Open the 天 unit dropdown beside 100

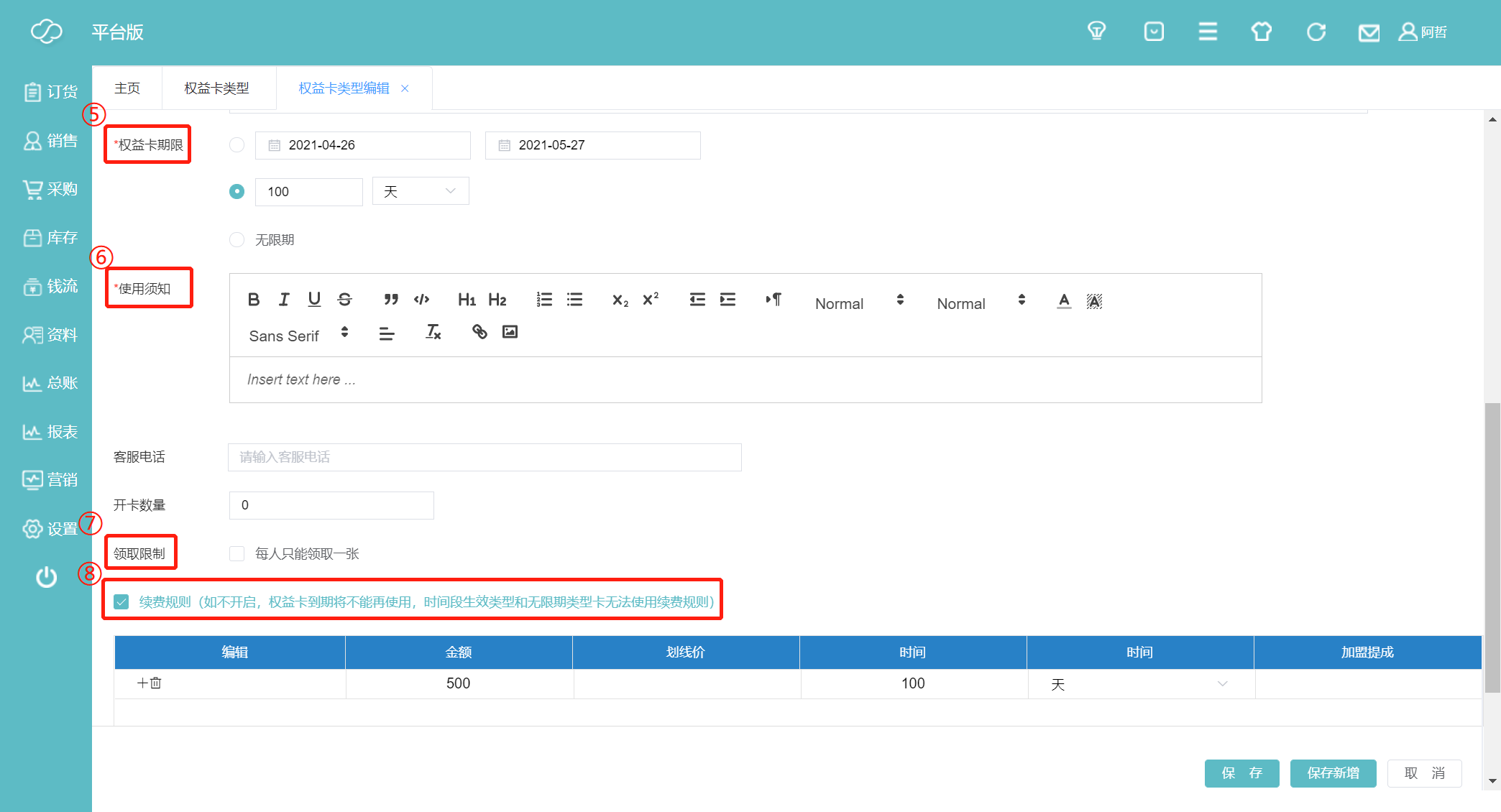coord(421,192)
